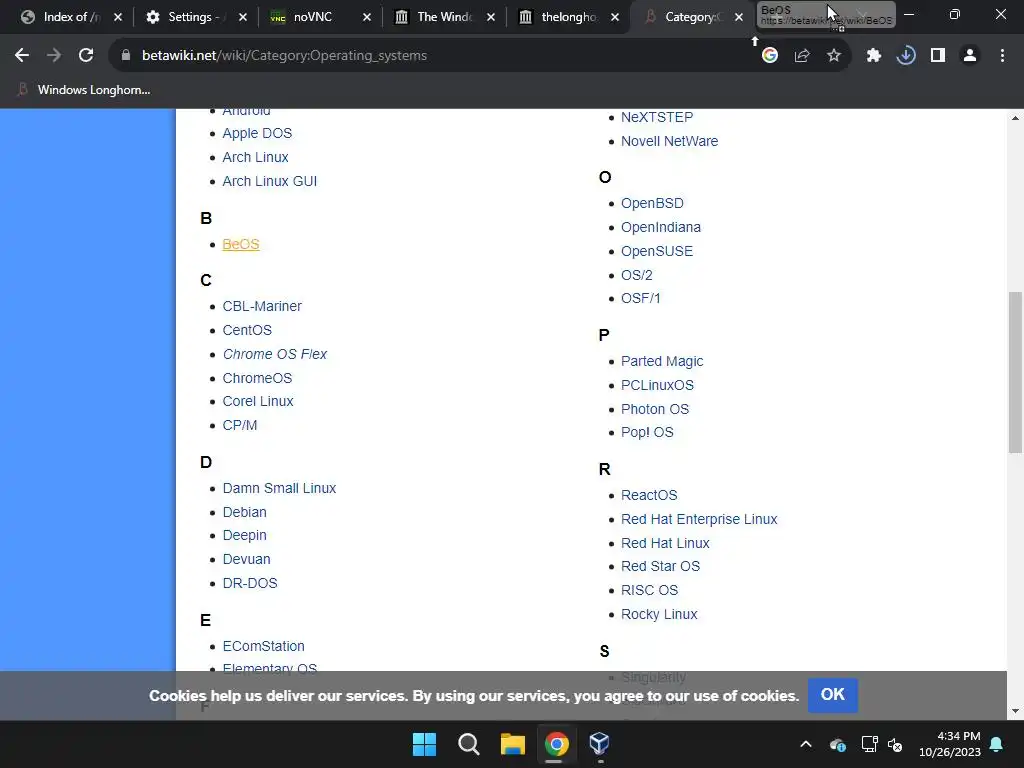This screenshot has height=768, width=1024.
Task: Open the CBL-Mariner link
Action: pyautogui.click(x=262, y=306)
